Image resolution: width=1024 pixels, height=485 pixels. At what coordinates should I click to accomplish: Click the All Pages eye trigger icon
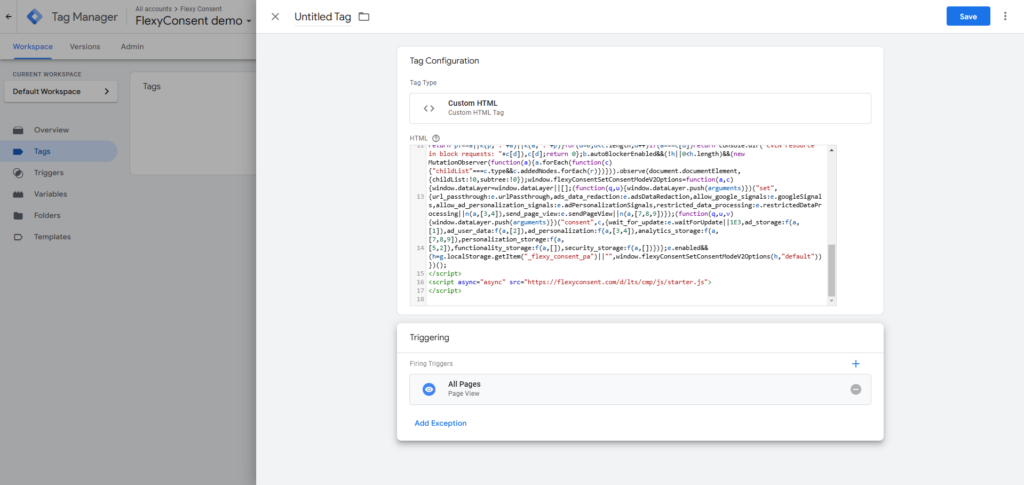pyautogui.click(x=428, y=389)
